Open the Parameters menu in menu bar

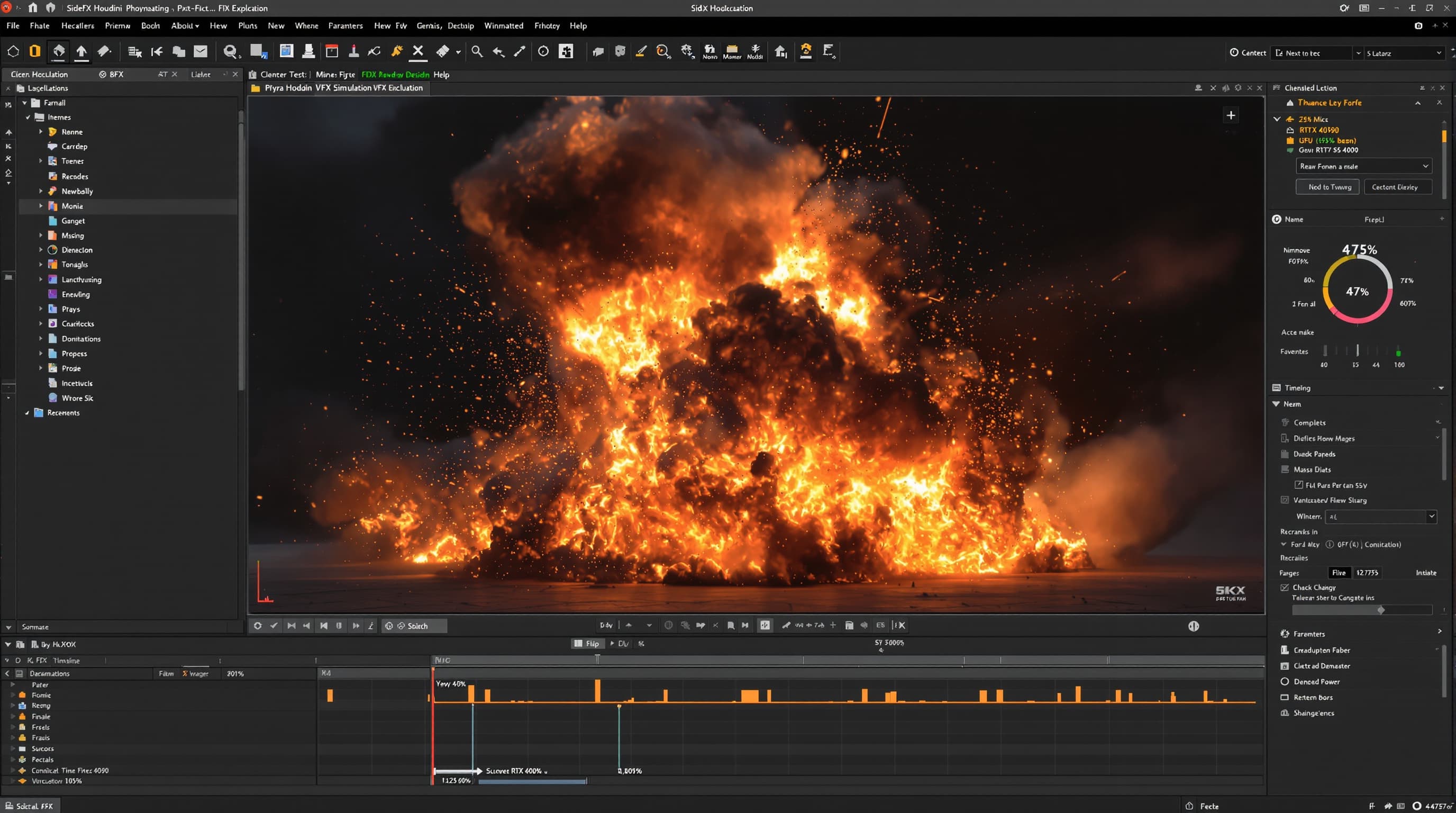345,26
